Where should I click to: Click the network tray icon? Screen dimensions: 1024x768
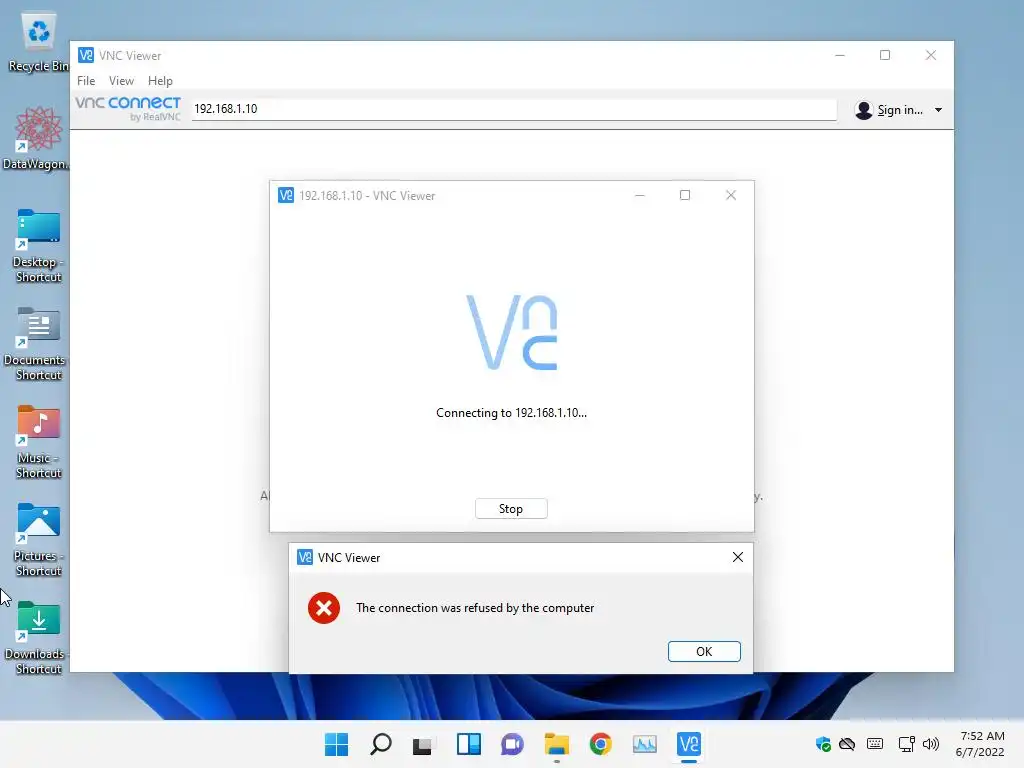[906, 744]
